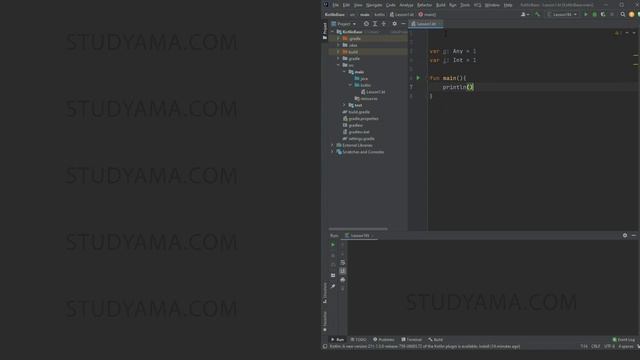Open the TODO tool window tab
Screen dimensions: 640x360
(359, 340)
